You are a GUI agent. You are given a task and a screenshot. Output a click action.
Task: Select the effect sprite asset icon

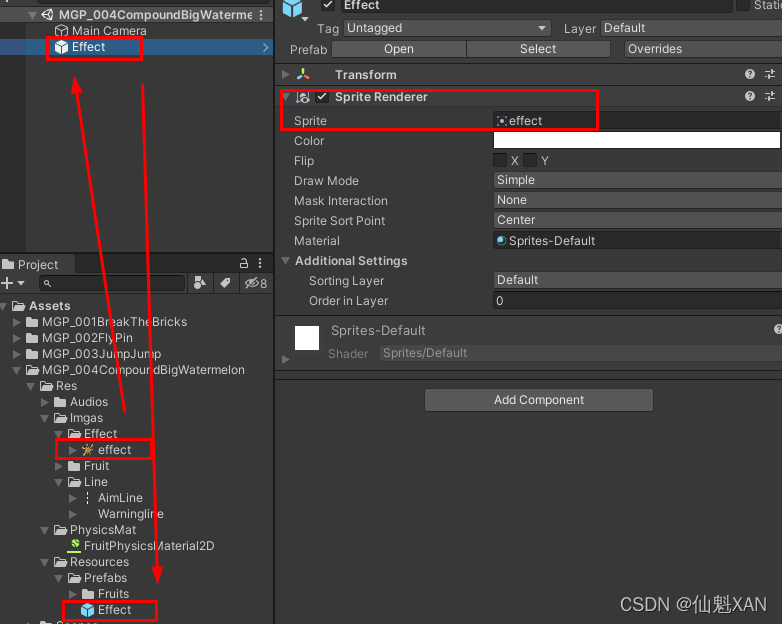coord(88,450)
